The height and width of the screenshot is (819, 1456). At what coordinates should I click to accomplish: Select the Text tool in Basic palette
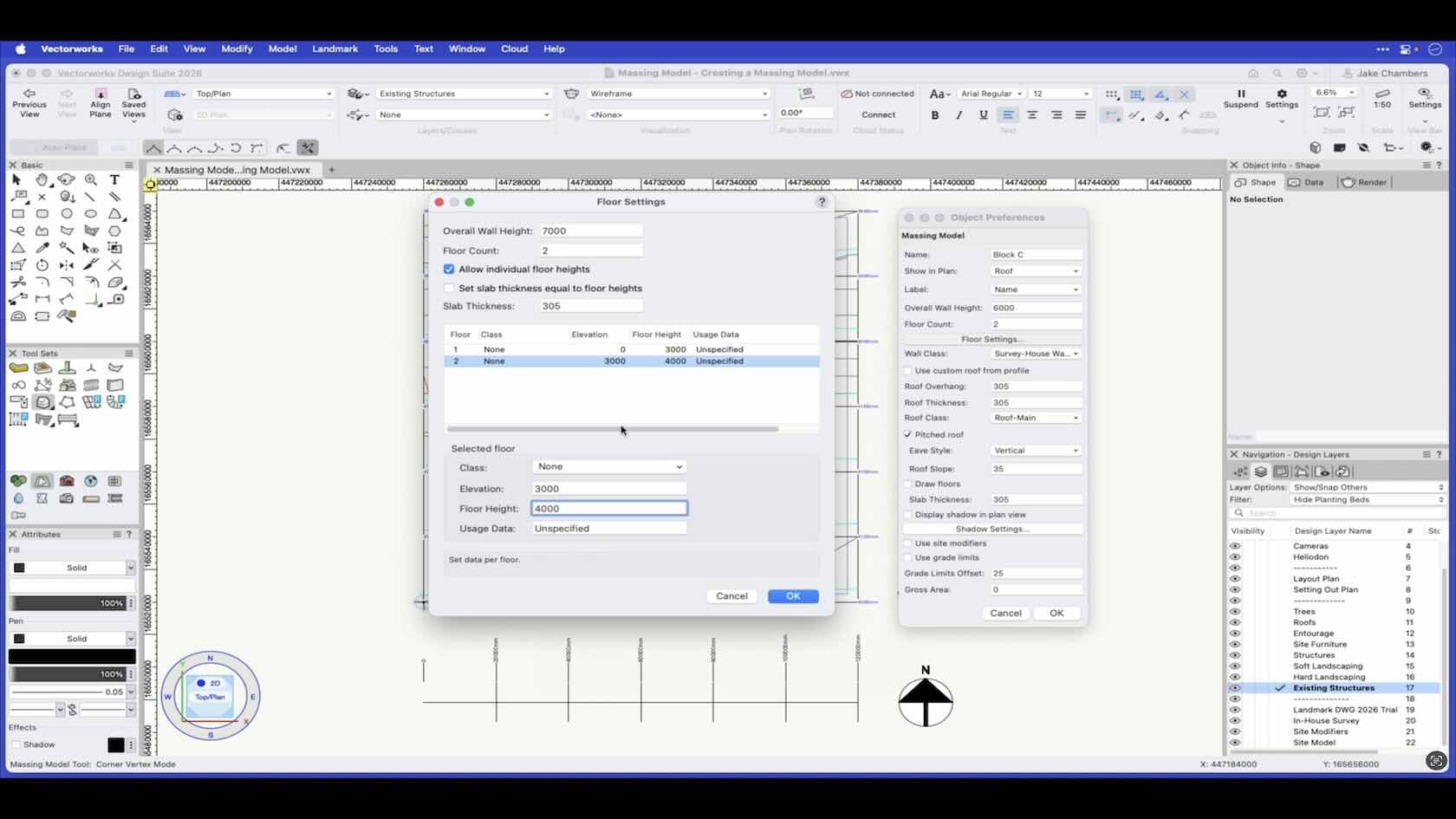114,179
